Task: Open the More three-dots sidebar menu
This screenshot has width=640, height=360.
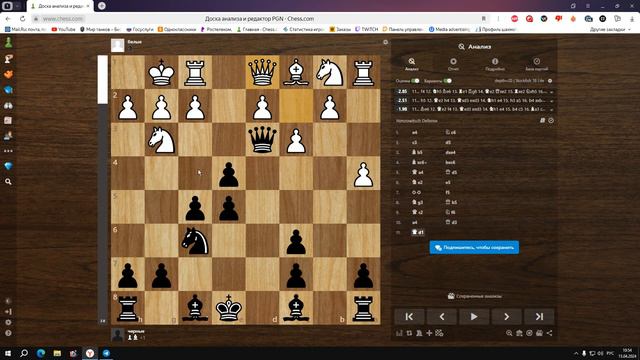Action: pos(8,151)
